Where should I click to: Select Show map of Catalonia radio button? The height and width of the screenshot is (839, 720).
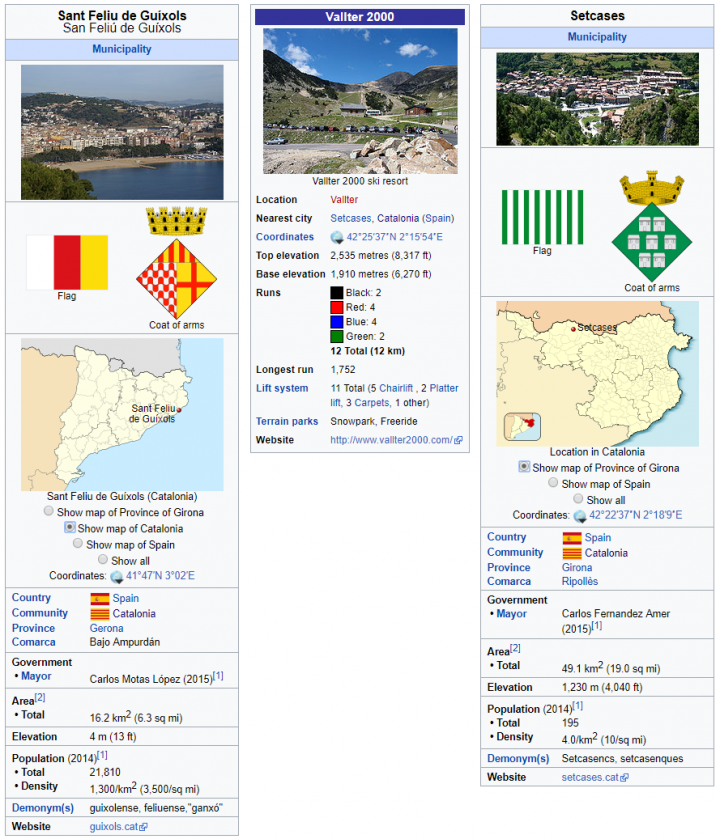[x=70, y=527]
